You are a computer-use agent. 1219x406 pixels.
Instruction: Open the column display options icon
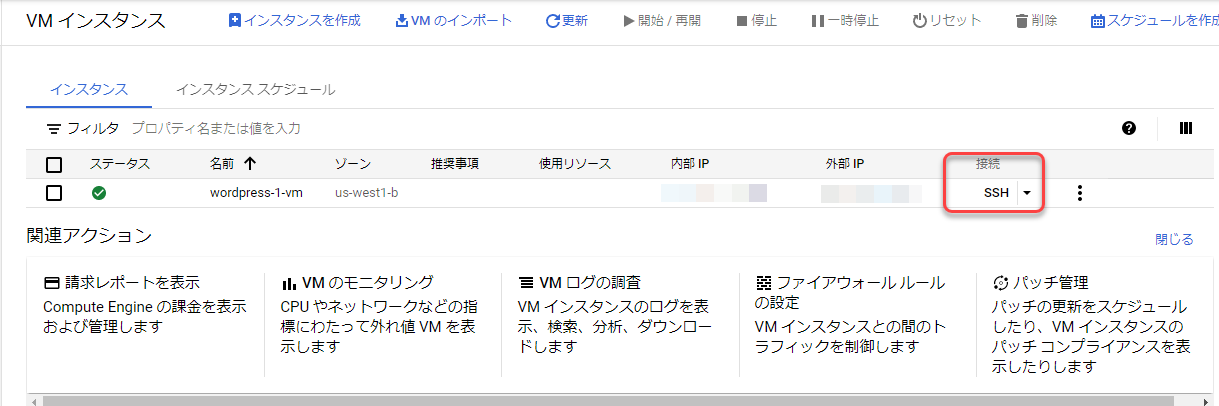[1186, 128]
